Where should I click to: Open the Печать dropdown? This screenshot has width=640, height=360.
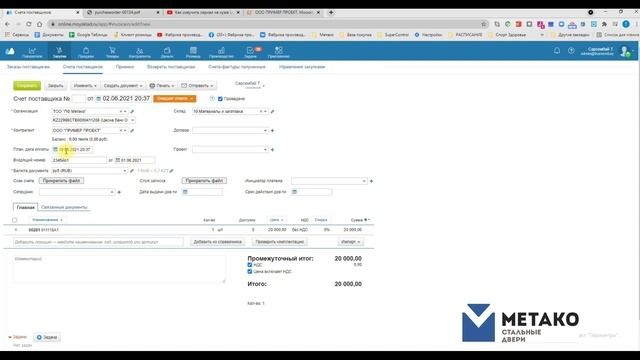click(x=162, y=86)
